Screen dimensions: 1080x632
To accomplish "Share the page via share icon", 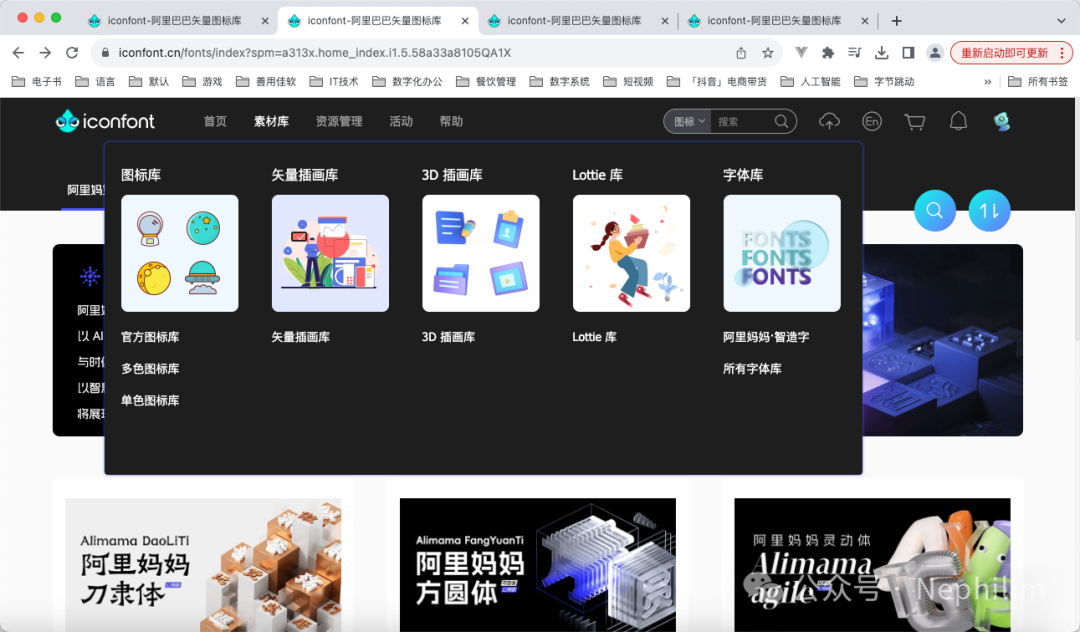I will coord(741,53).
